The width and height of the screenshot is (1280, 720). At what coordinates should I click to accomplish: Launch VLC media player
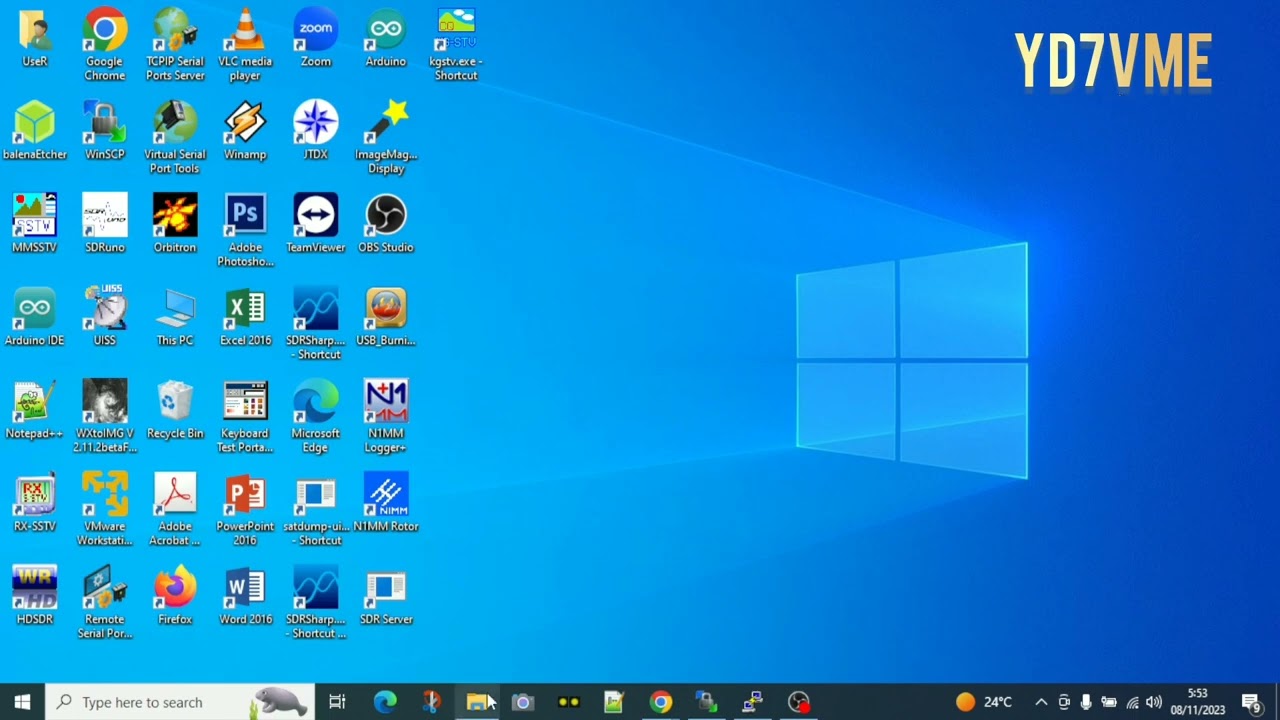pos(245,45)
